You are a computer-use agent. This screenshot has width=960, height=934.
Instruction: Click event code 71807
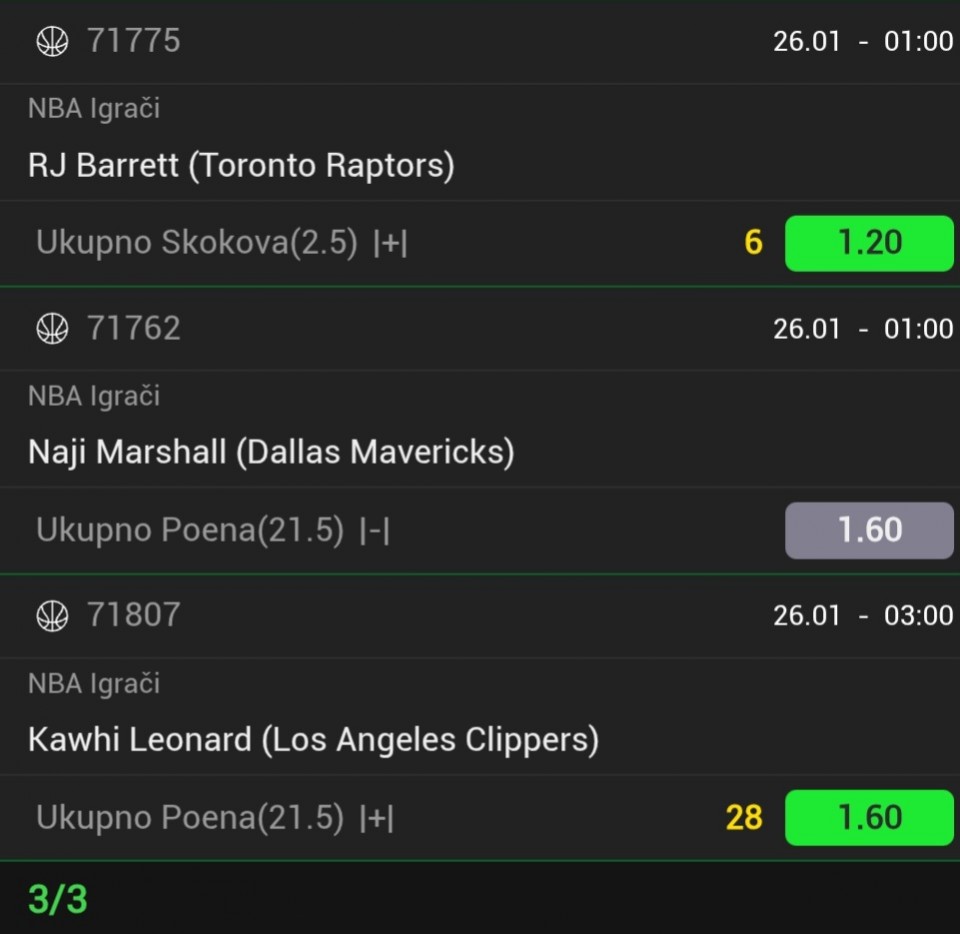tap(134, 615)
